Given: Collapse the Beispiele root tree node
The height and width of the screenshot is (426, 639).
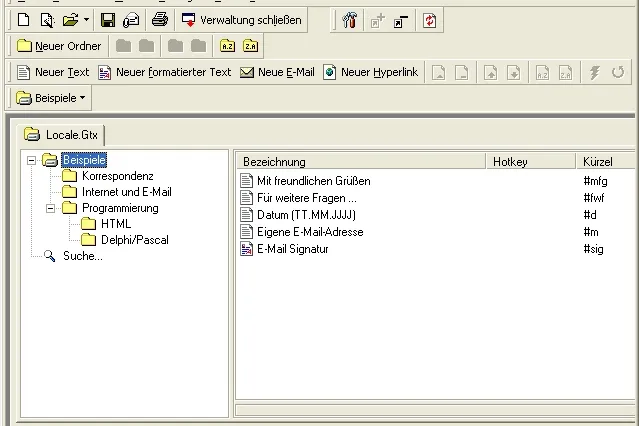Looking at the screenshot, I should pos(31,160).
